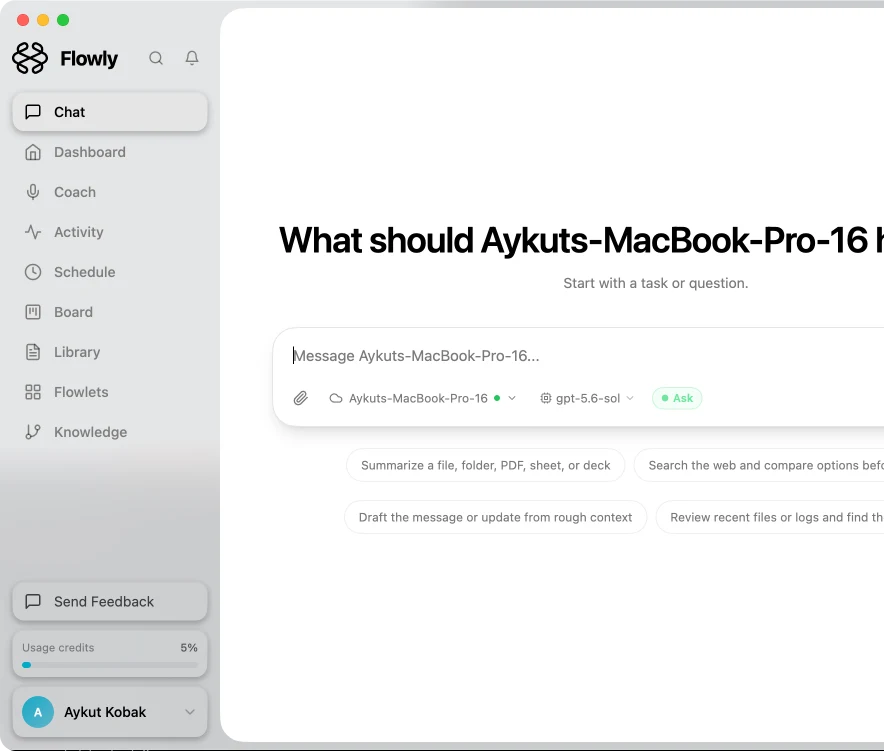The height and width of the screenshot is (751, 884).
Task: Close the window with the red button
Action: [23, 20]
